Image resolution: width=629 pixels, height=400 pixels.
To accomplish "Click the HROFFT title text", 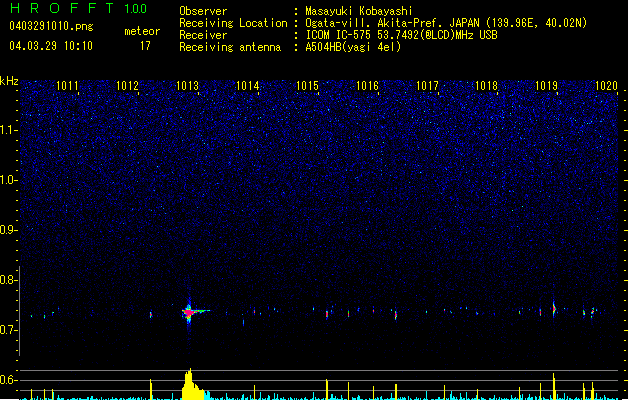I will (x=62, y=8).
